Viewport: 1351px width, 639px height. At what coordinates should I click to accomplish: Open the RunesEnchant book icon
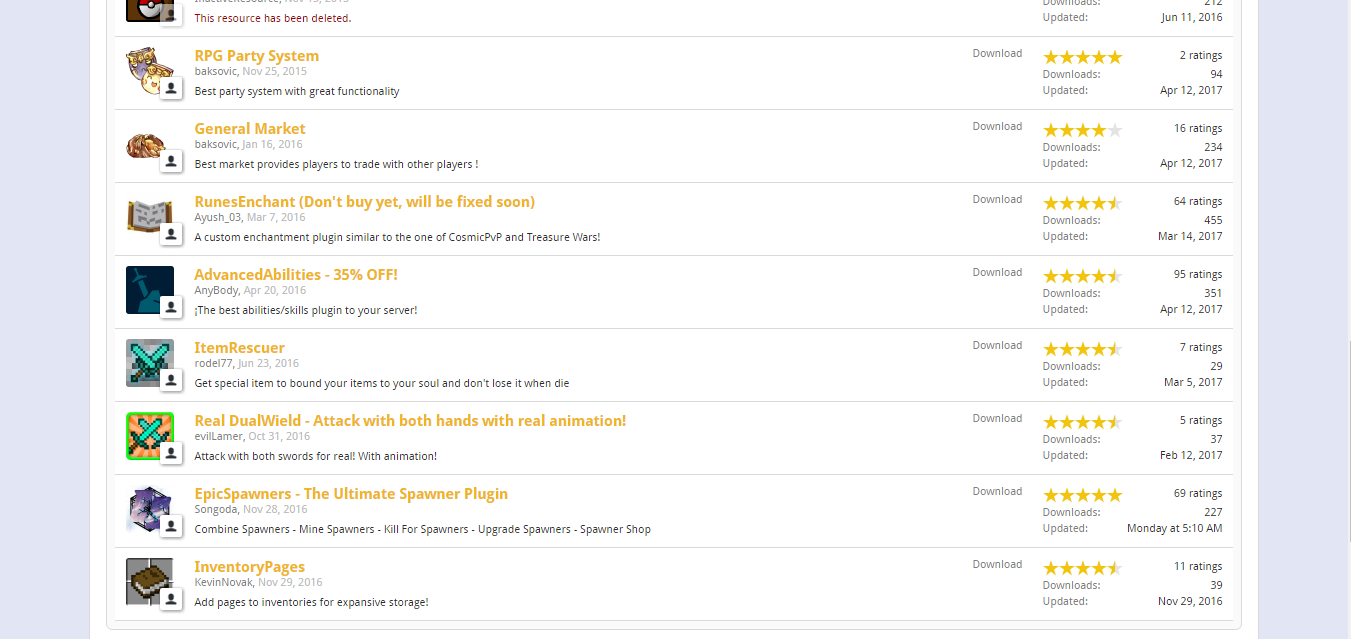tap(146, 215)
